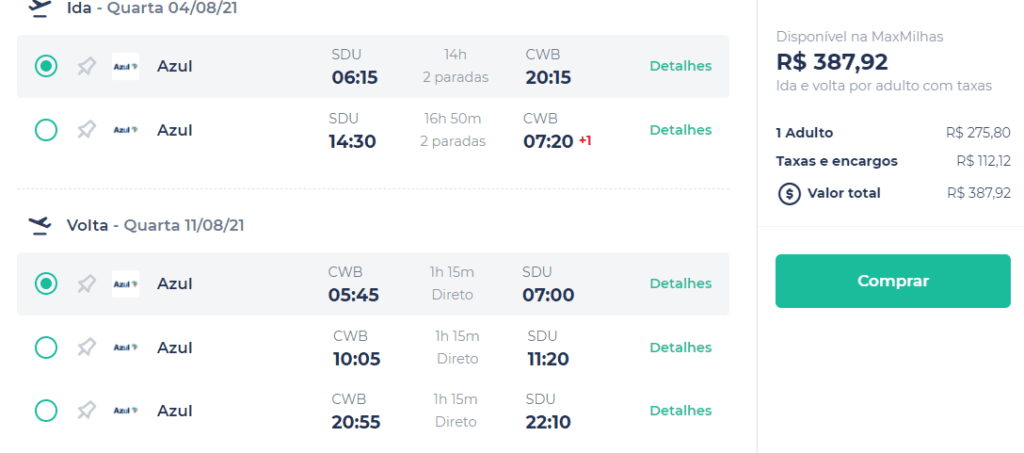Viewport: 1024px width, 453px height.
Task: Select the 05:45 return flight radio button
Action: pyautogui.click(x=46, y=283)
